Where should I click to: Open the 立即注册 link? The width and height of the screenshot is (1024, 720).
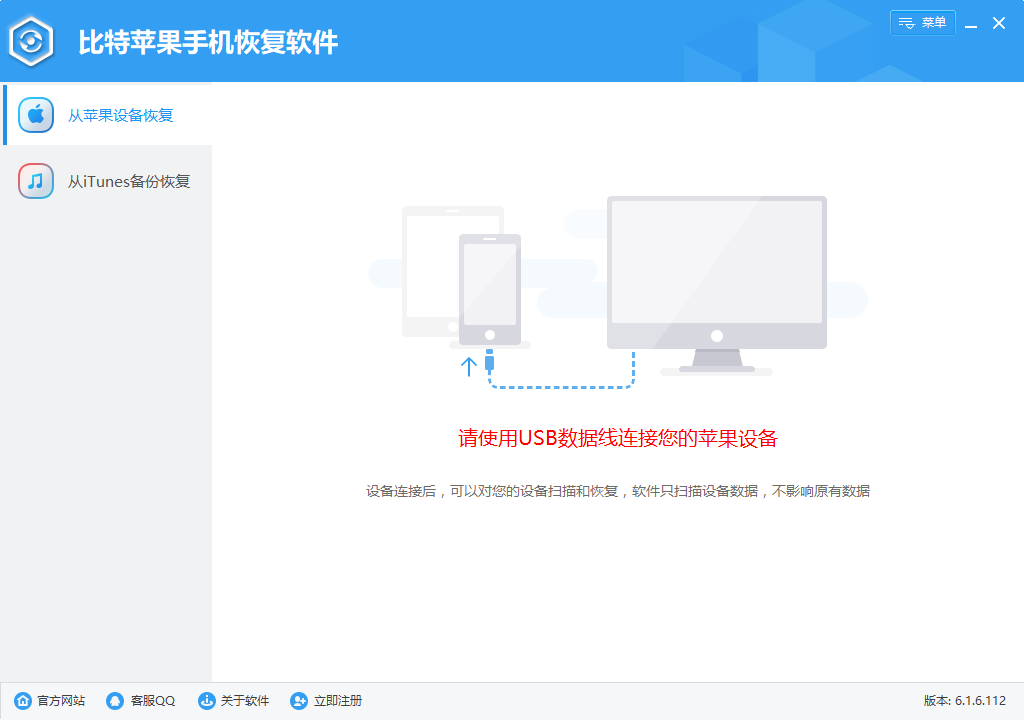(x=338, y=701)
